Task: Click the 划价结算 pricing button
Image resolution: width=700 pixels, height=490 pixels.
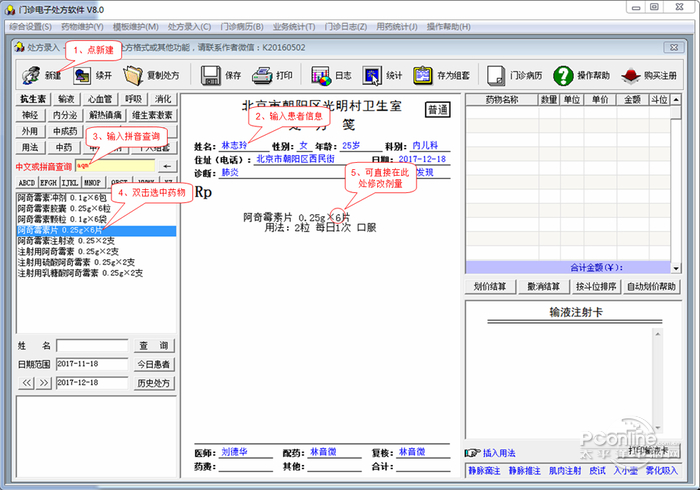Action: click(492, 286)
